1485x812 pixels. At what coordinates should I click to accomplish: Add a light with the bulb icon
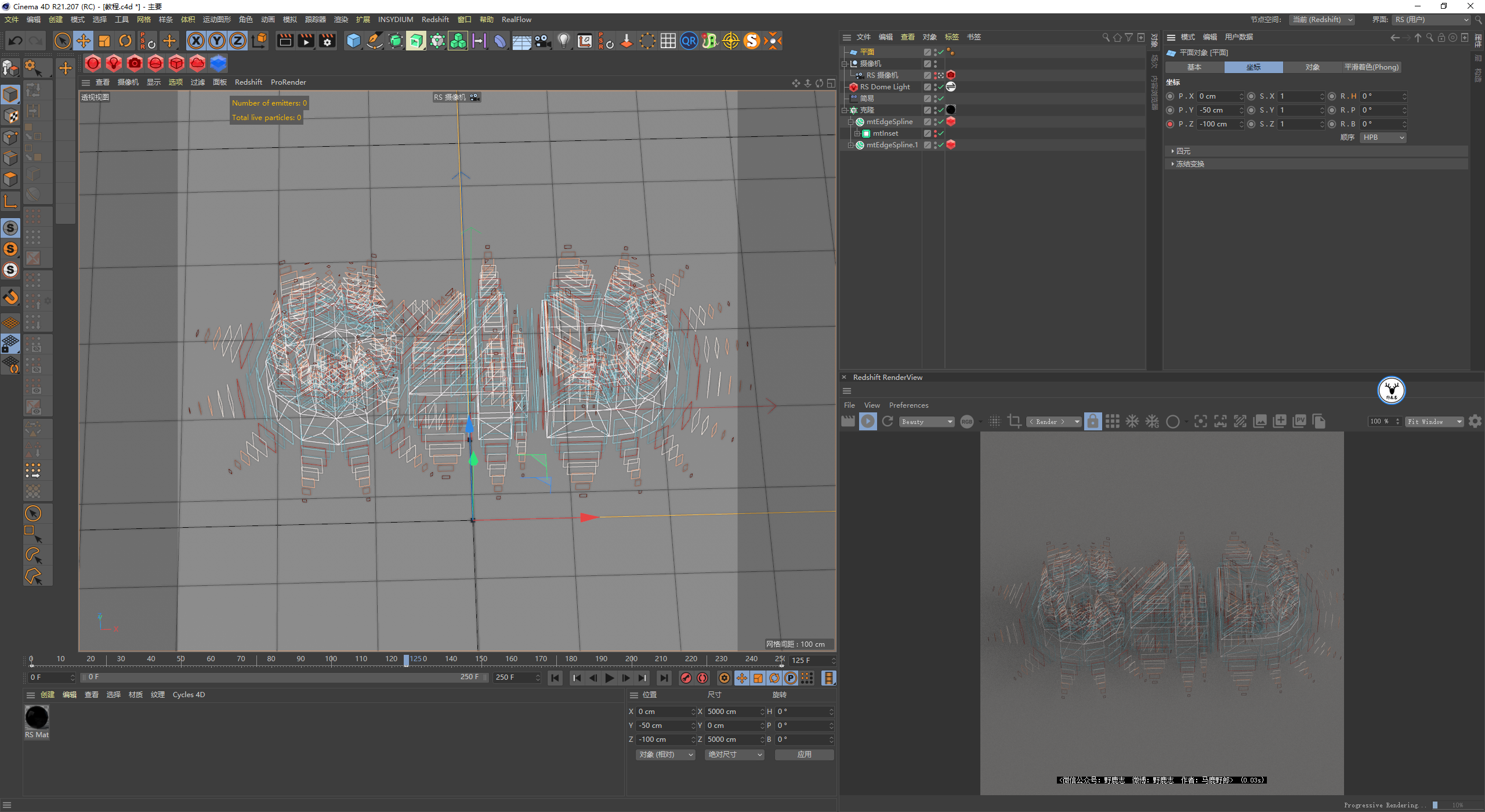(x=563, y=41)
